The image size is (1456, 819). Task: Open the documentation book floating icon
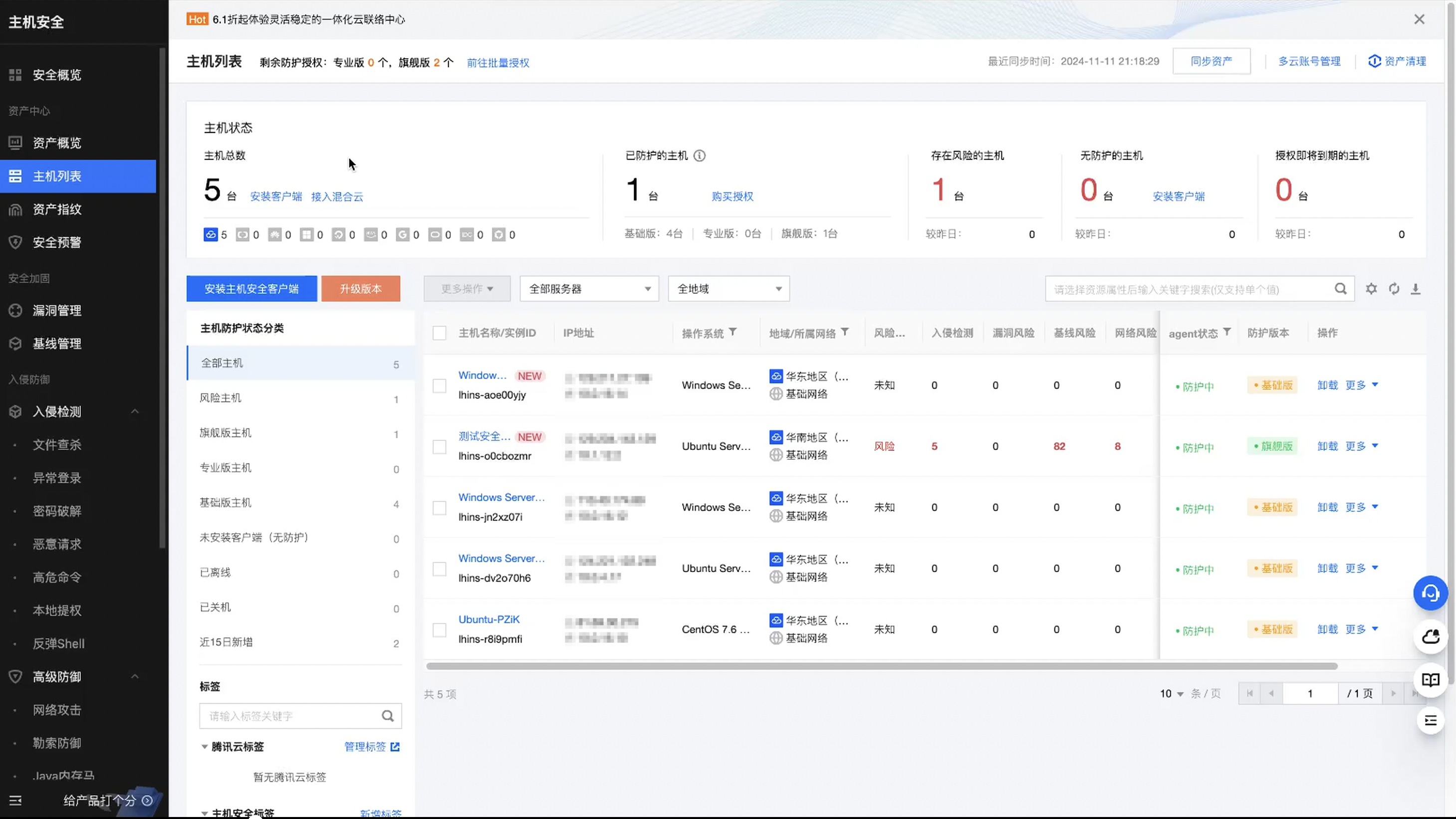point(1430,679)
